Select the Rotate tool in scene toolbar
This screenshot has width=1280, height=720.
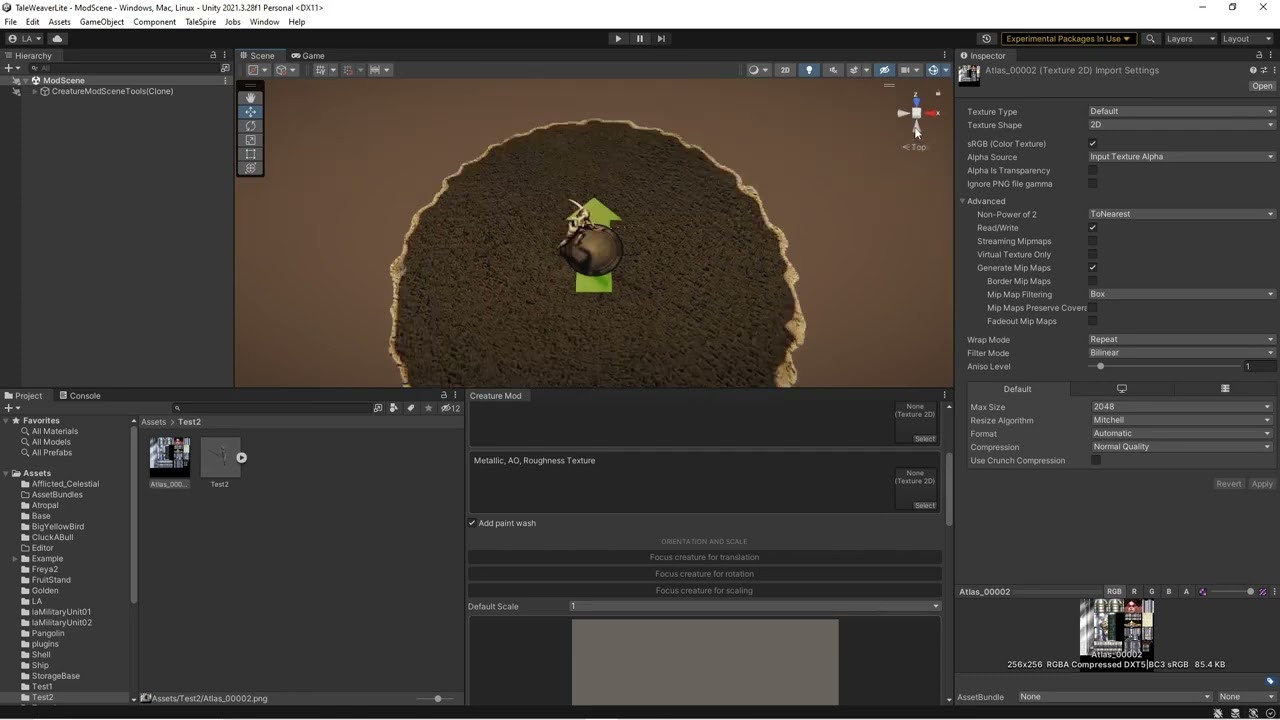pyautogui.click(x=250, y=126)
